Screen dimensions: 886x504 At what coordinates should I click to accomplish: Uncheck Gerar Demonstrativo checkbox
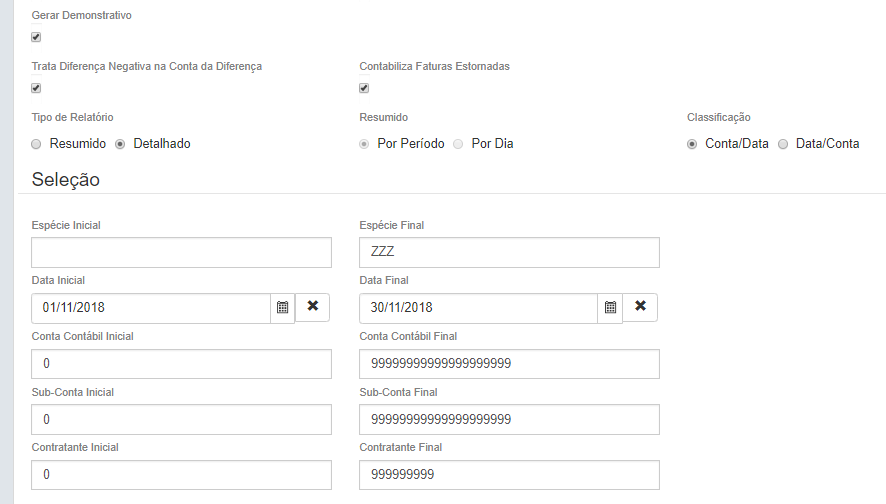(x=36, y=37)
